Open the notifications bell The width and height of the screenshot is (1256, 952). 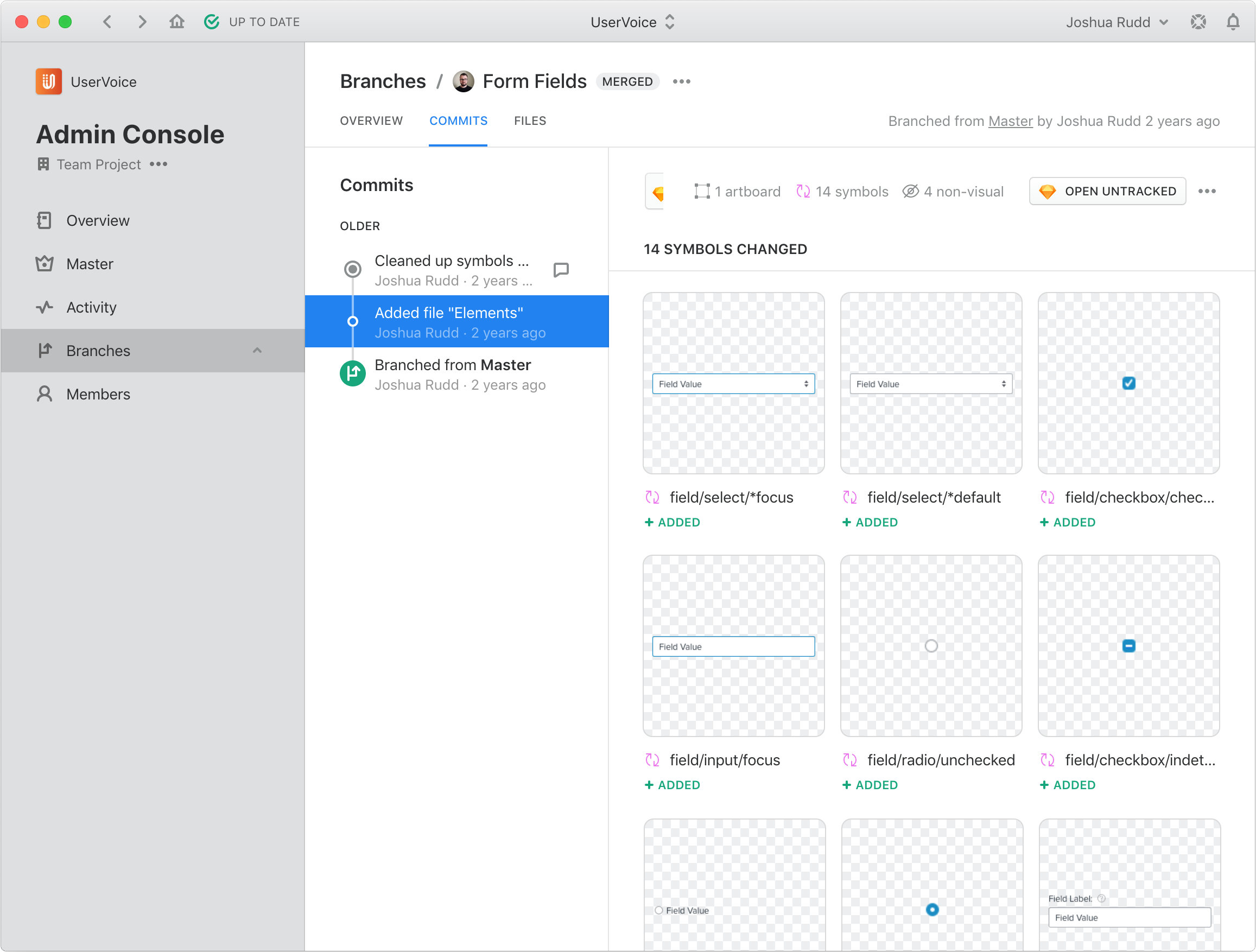pyautogui.click(x=1233, y=22)
